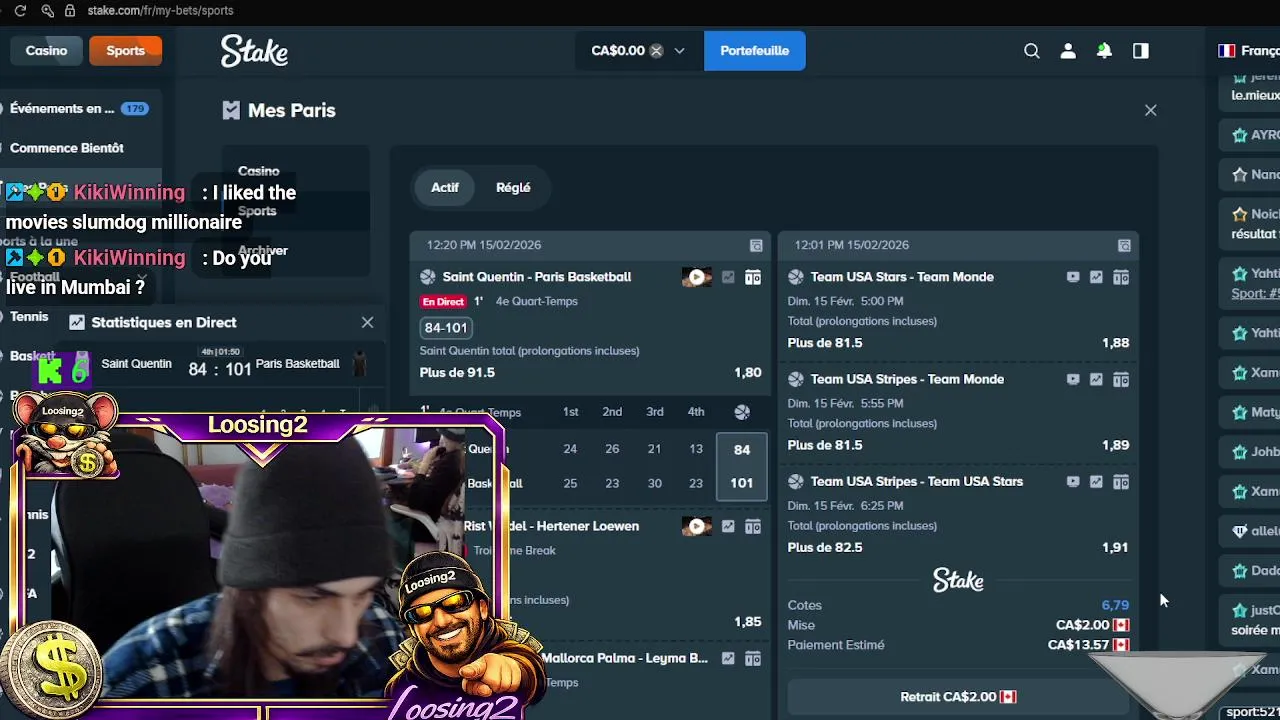
Task: Open the user profile icon
Action: [1068, 51]
